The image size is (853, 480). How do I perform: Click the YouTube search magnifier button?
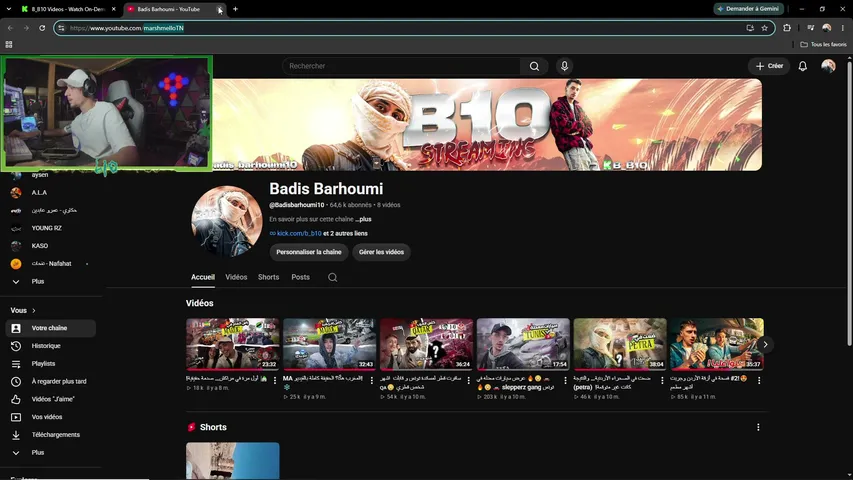pyautogui.click(x=534, y=66)
